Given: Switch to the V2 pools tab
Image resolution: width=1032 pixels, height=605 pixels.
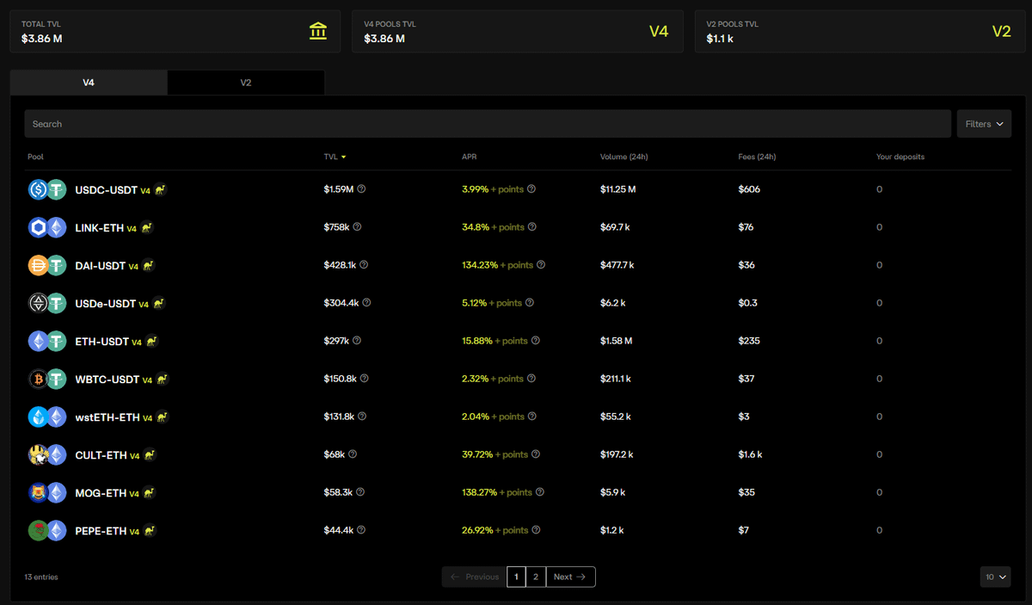Looking at the screenshot, I should [245, 83].
